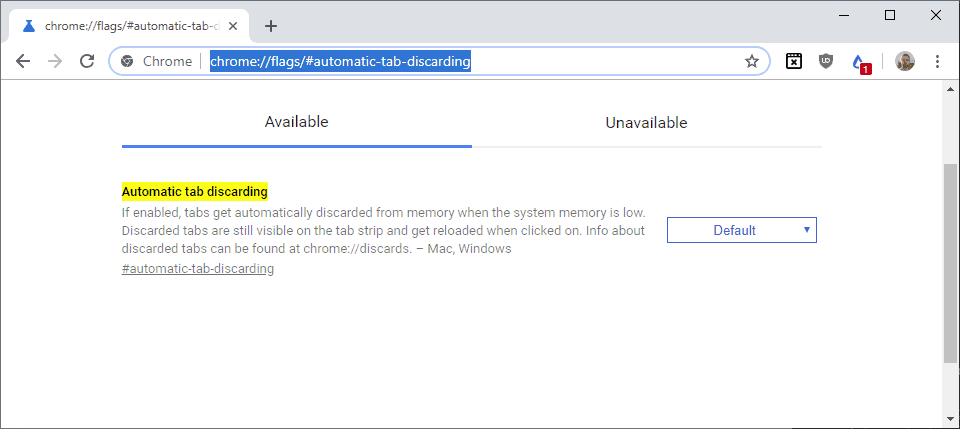Click the back navigation arrow
The width and height of the screenshot is (960, 429).
click(23, 61)
